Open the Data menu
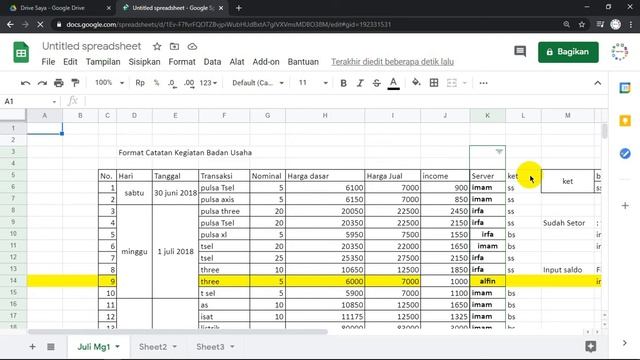Viewport: 640px width, 360px height. (212, 62)
